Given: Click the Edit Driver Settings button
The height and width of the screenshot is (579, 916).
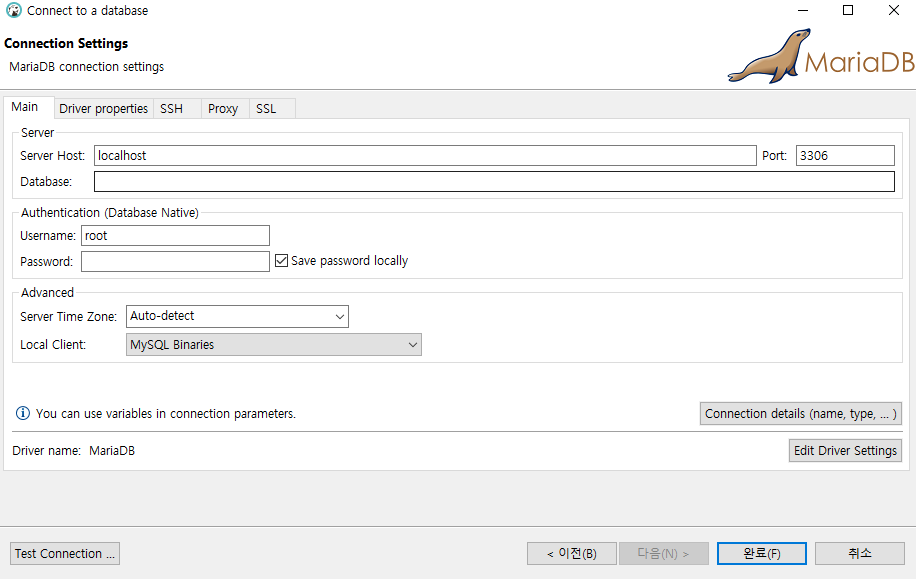Looking at the screenshot, I should click(x=845, y=450).
